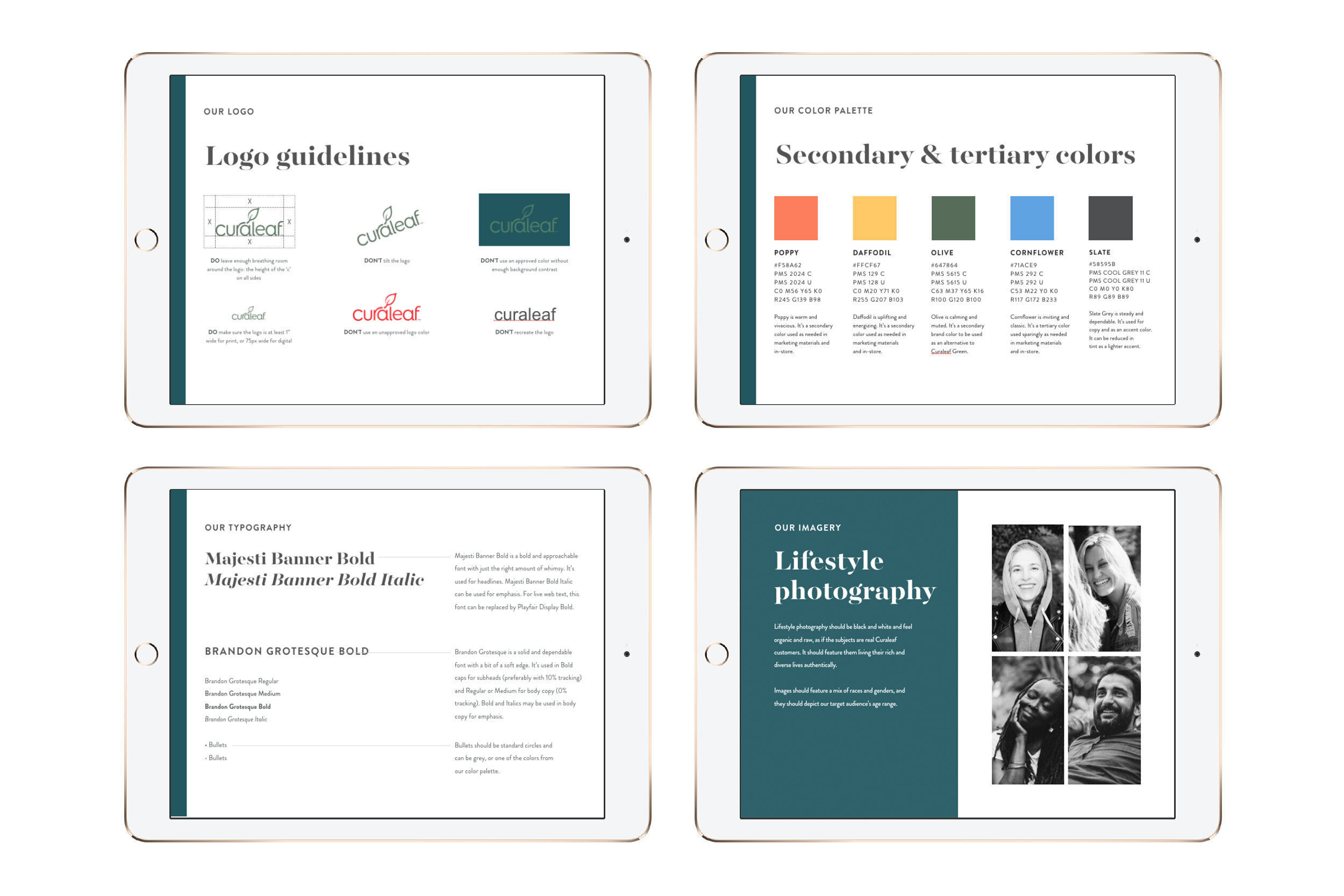Click the red unapproved-color curaleaf logo
This screenshot has width=1344, height=896.
pyautogui.click(x=387, y=307)
